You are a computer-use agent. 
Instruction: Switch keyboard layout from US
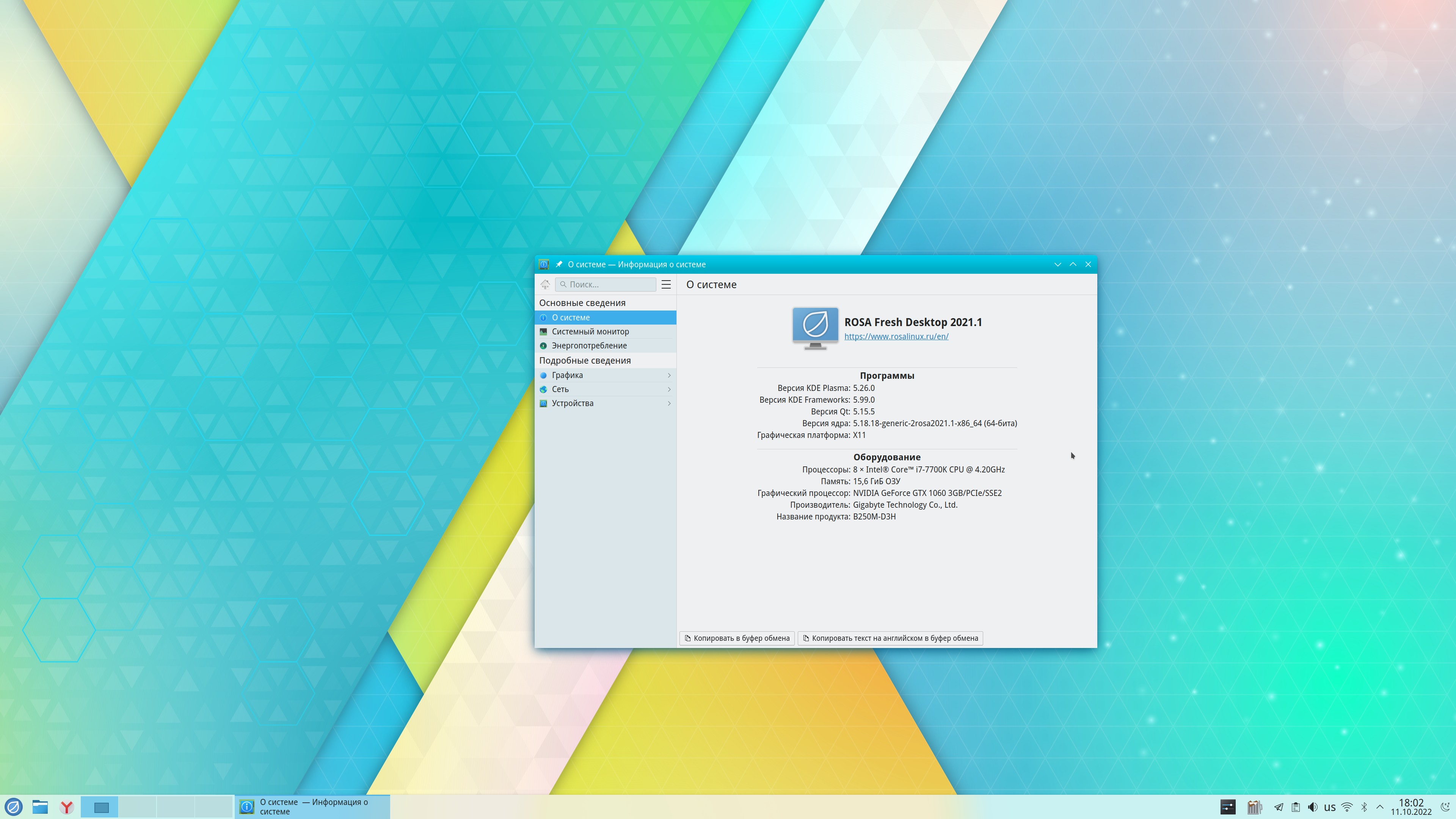1329,807
